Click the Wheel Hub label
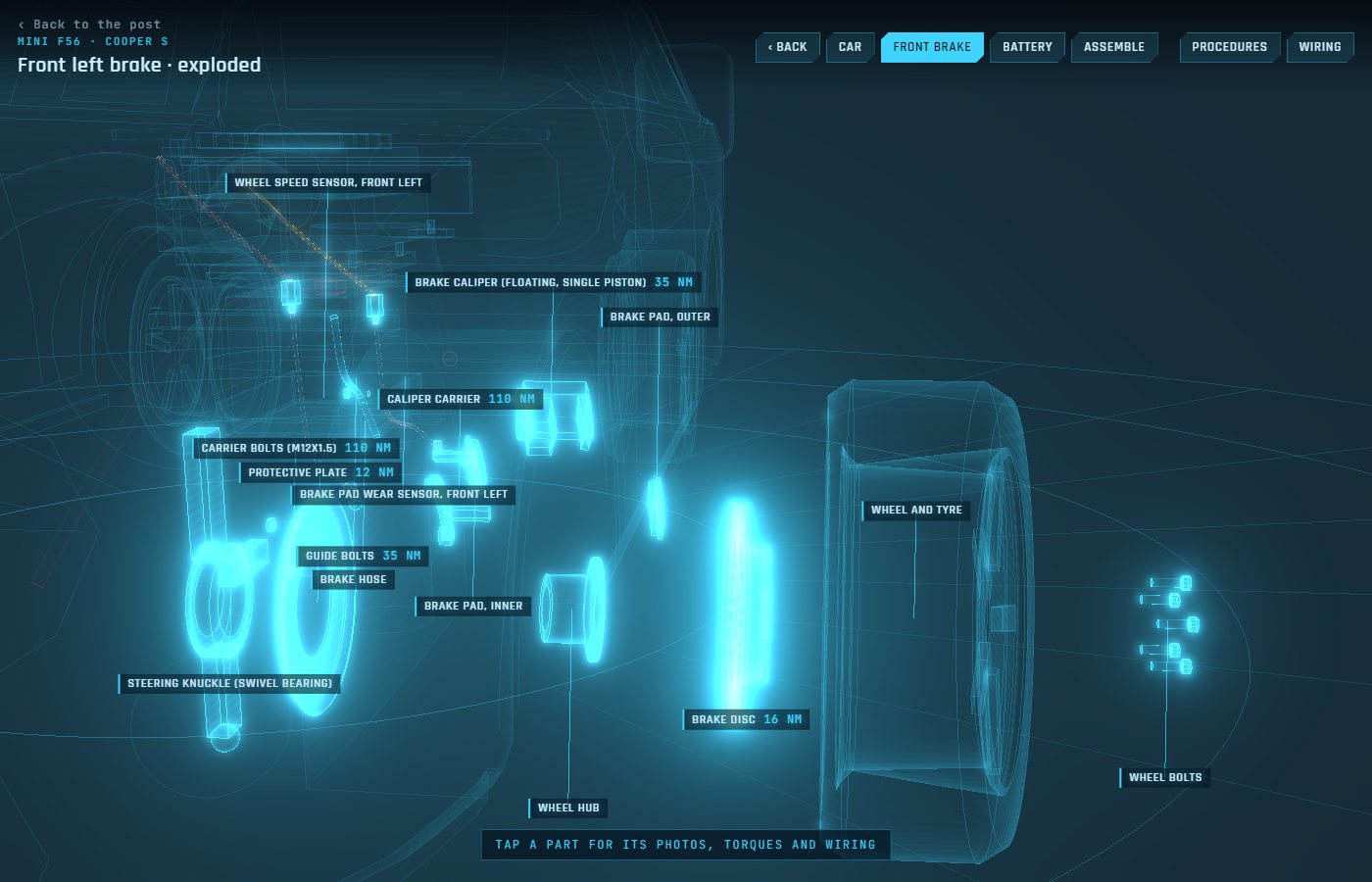The height and width of the screenshot is (882, 1372). (x=568, y=808)
